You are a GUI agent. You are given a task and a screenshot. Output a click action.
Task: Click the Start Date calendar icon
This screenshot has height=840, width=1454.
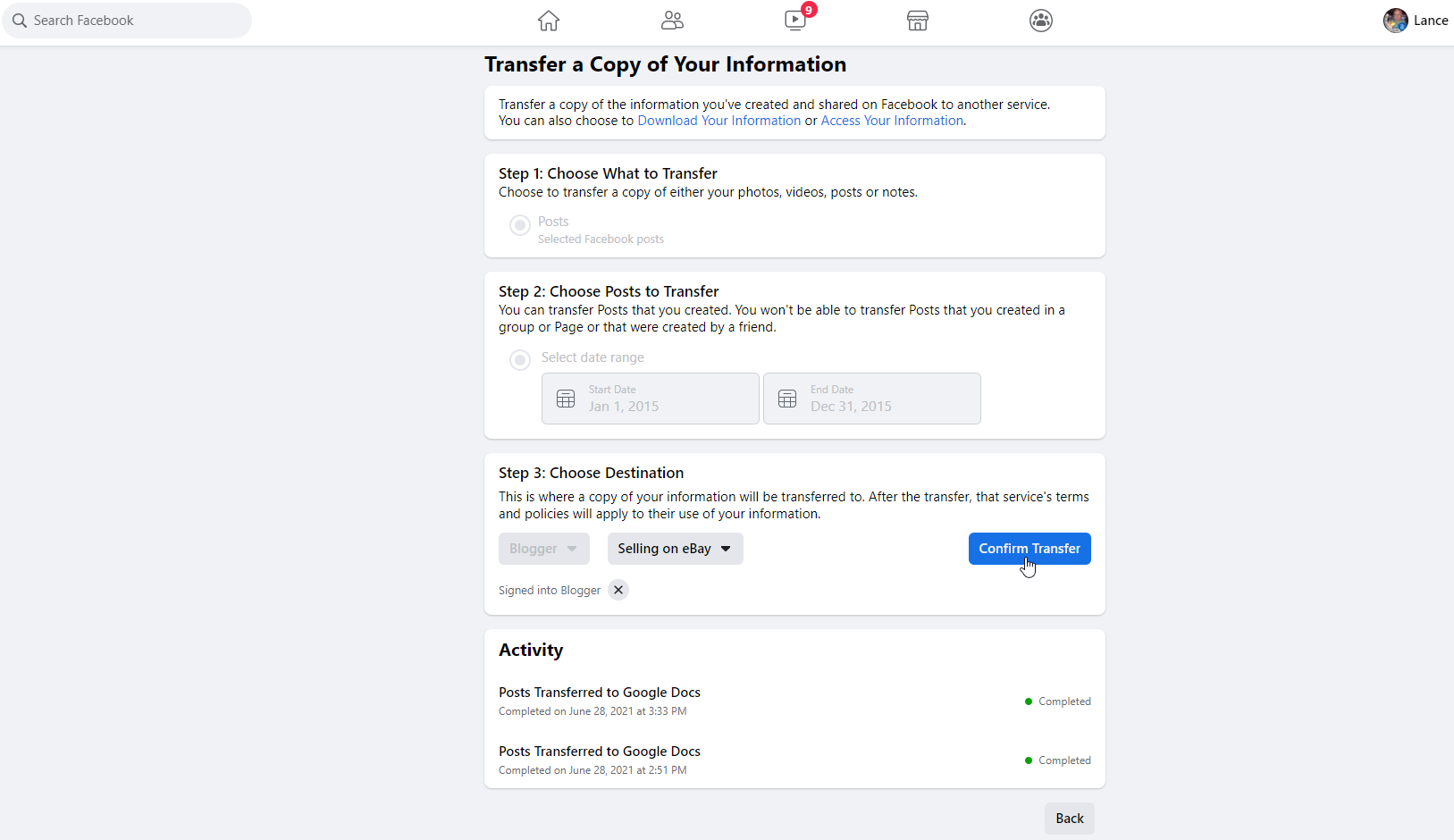pyautogui.click(x=566, y=399)
